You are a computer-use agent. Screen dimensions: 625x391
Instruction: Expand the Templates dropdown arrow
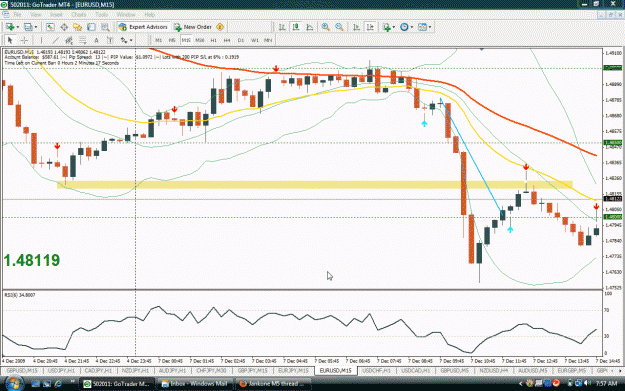[x=430, y=27]
